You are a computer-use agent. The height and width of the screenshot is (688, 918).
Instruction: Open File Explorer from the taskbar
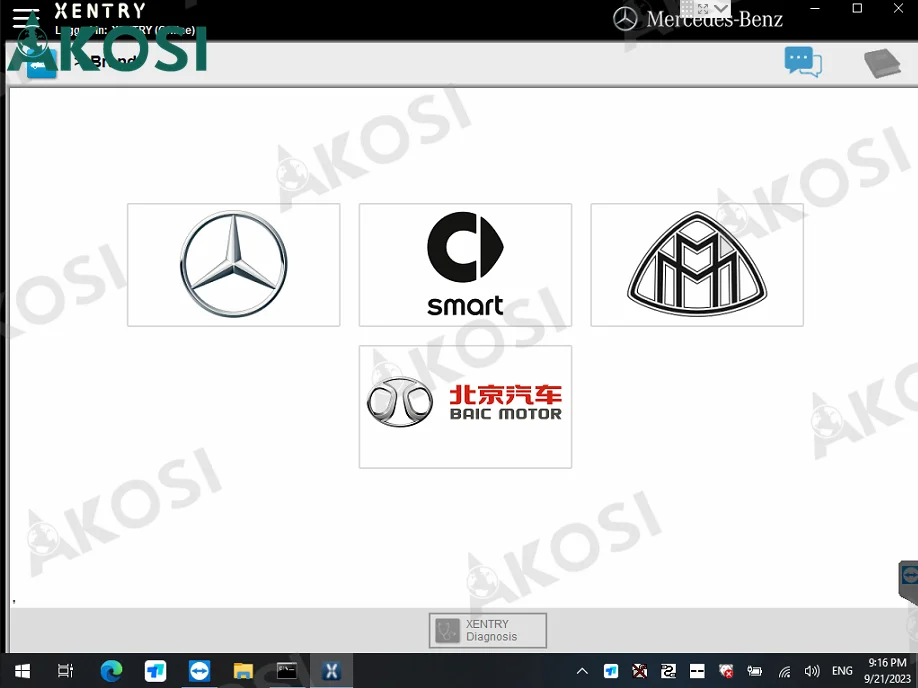coord(243,671)
